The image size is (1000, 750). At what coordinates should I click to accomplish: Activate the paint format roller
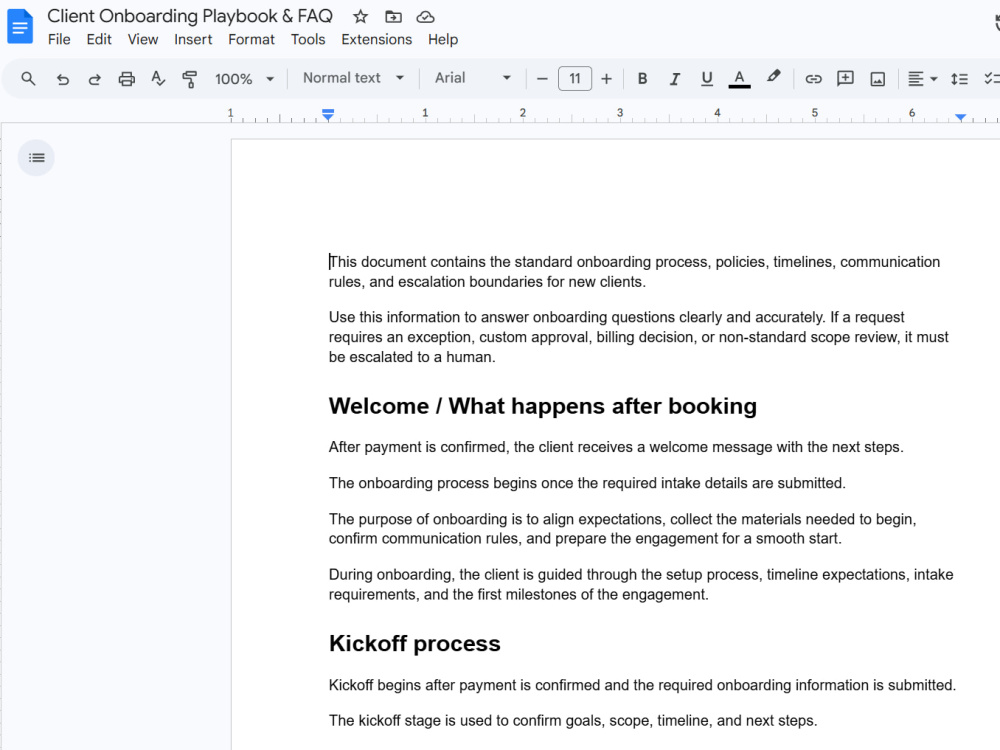189,78
